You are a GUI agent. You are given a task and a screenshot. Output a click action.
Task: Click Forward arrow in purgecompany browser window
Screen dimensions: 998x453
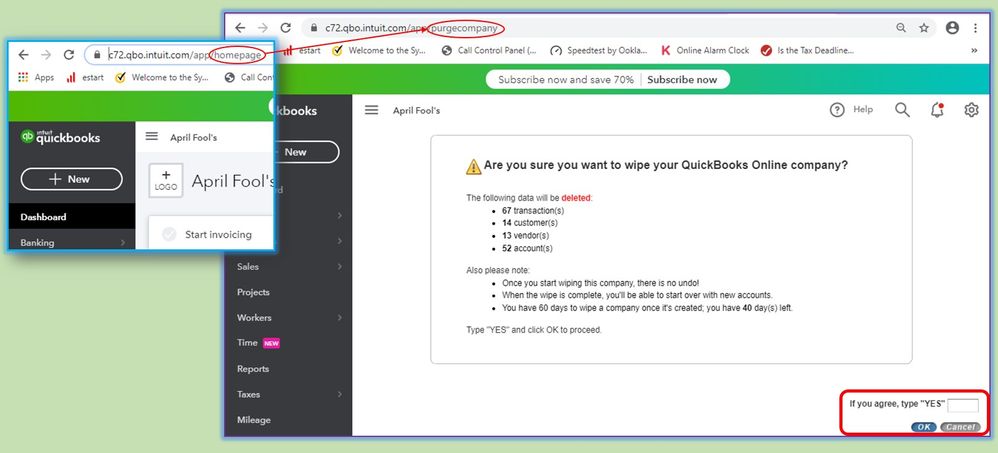262,28
